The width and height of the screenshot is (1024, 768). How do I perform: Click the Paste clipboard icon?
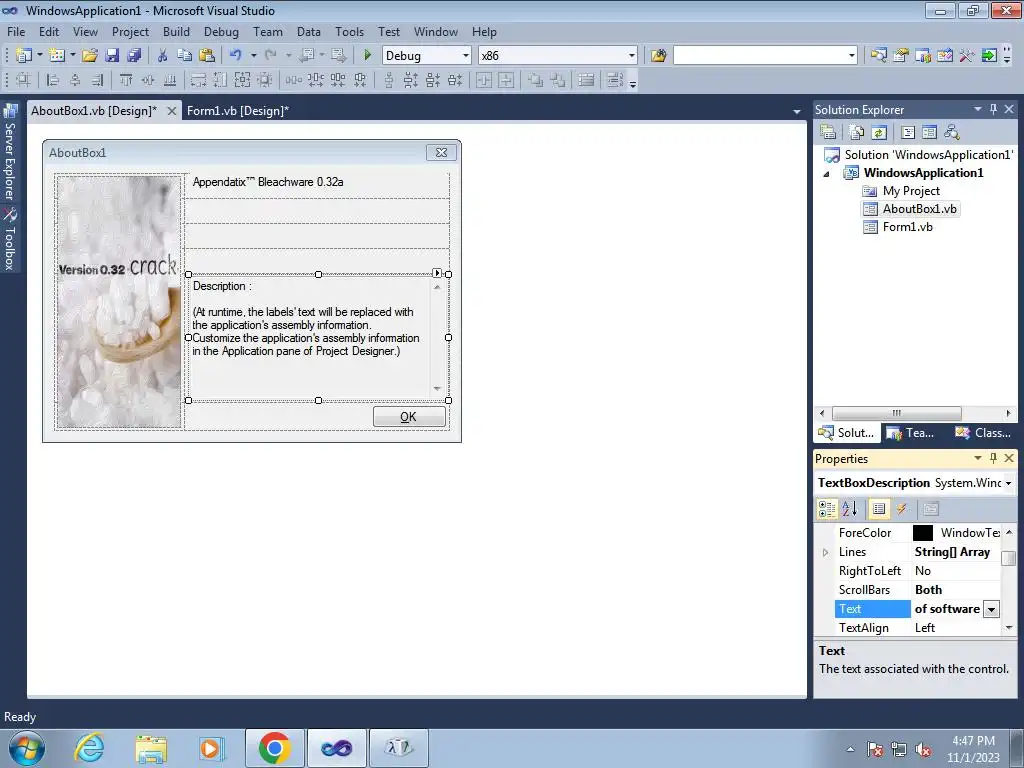coord(207,56)
